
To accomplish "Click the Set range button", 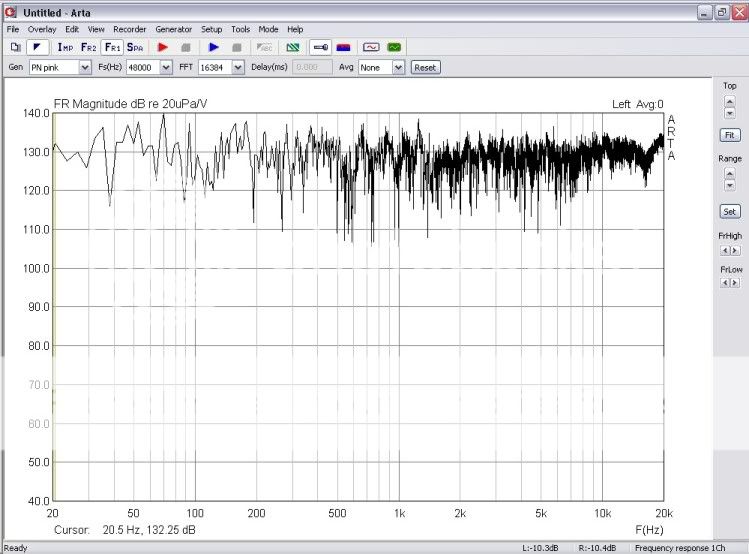I will pyautogui.click(x=730, y=212).
